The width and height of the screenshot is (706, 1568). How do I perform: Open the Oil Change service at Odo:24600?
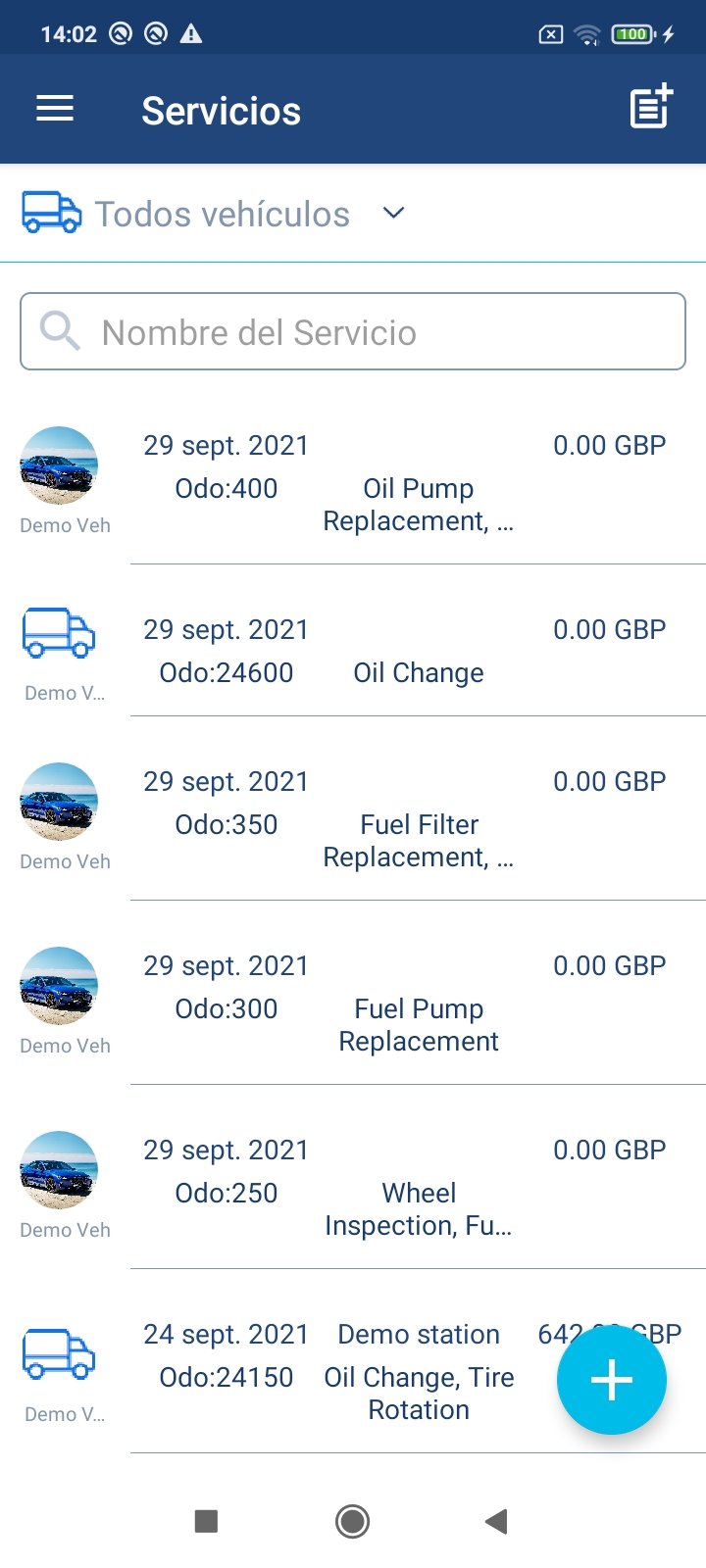pos(418,652)
